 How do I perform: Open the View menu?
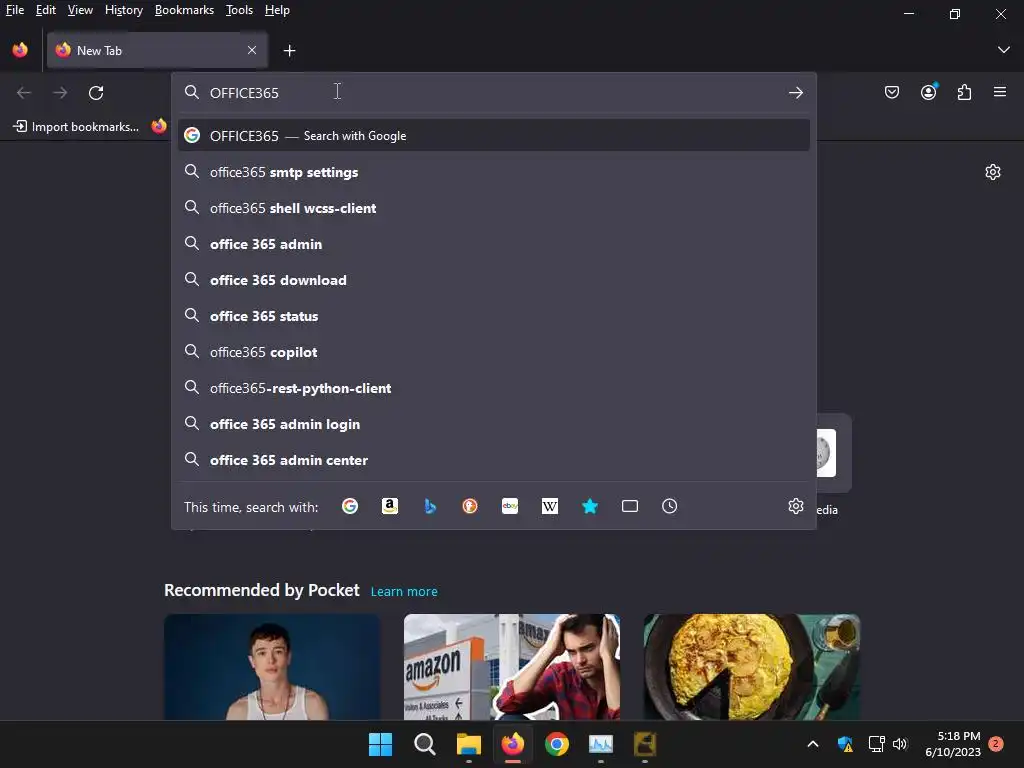[x=80, y=10]
